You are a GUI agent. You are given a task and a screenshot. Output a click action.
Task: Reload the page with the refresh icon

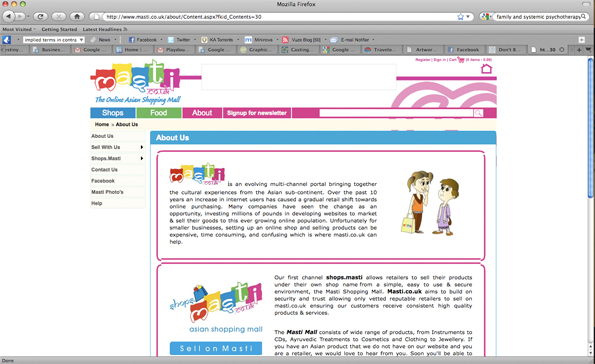coord(40,16)
